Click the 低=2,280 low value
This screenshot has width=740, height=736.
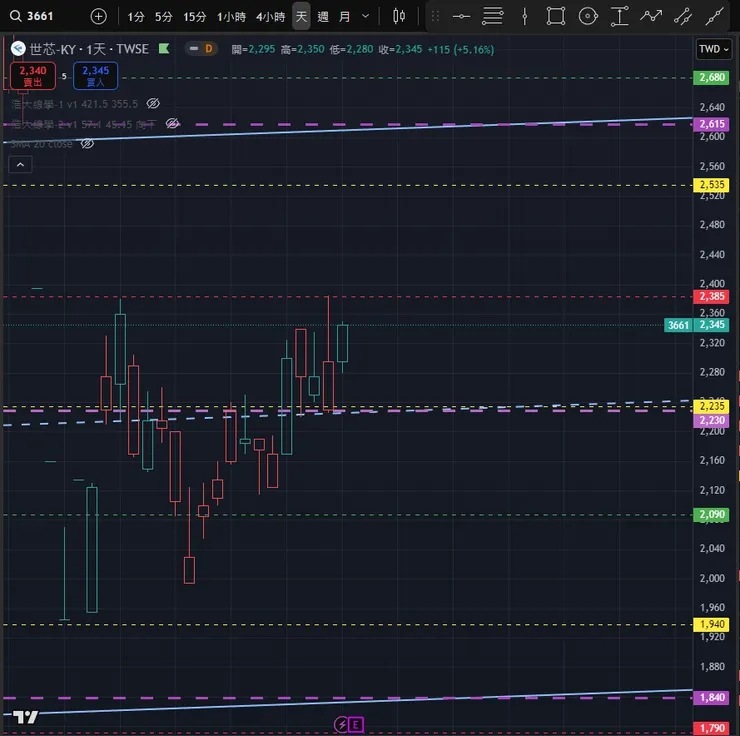[351, 49]
